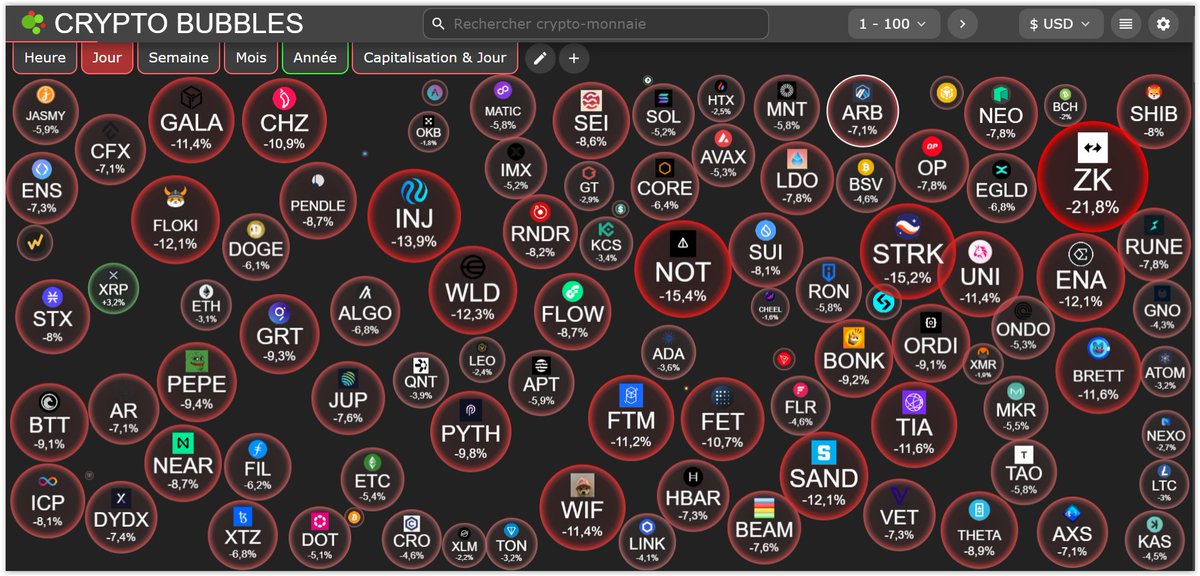Open the JASMY bubble

click(x=46, y=113)
